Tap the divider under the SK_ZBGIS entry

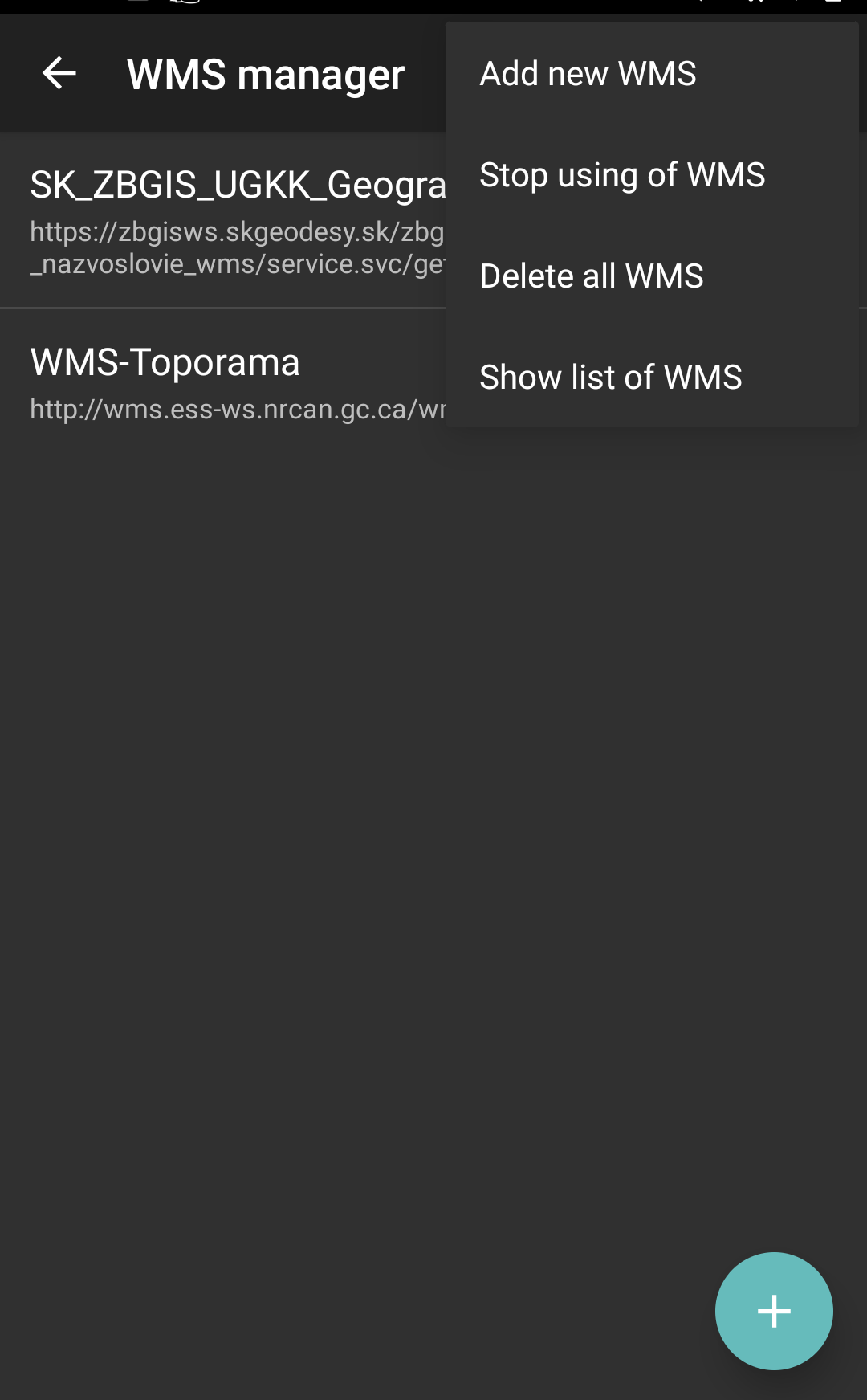pyautogui.click(x=223, y=308)
